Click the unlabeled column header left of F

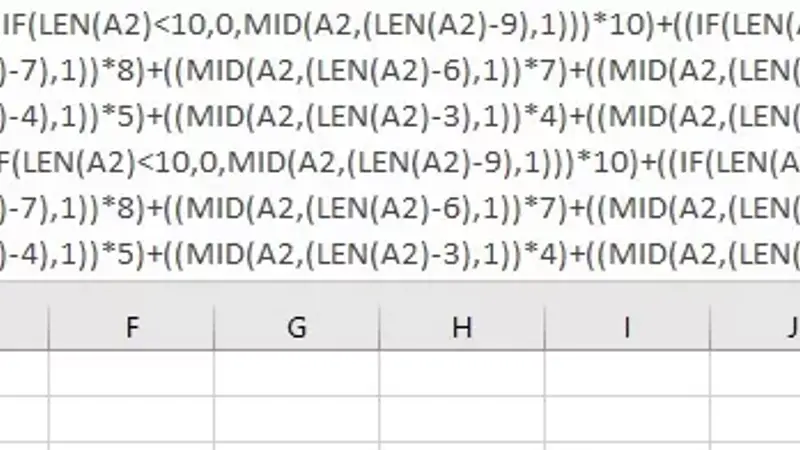point(24,327)
